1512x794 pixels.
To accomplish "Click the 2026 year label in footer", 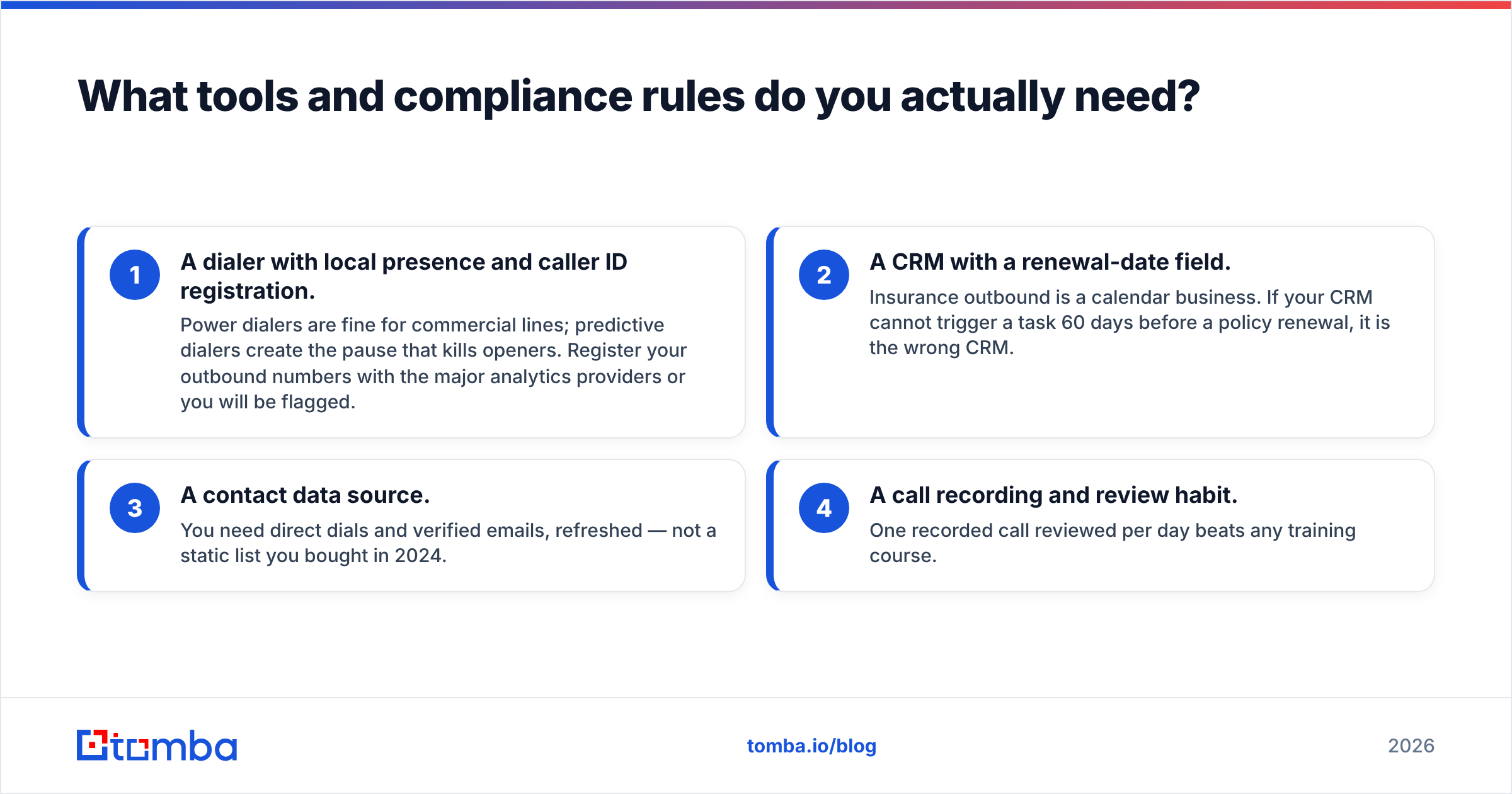I will coord(1411,746).
